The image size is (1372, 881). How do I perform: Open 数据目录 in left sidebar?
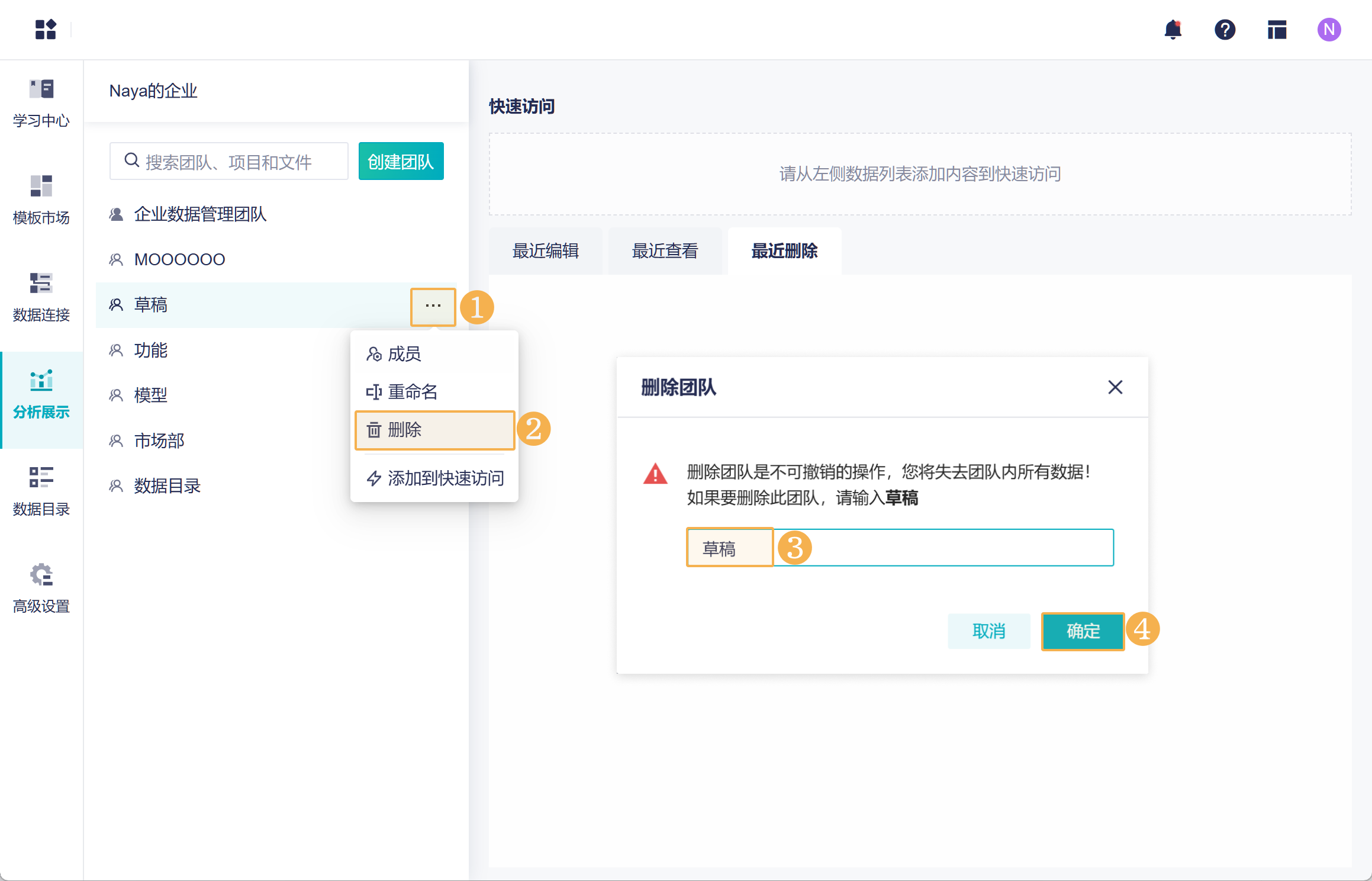coord(41,491)
